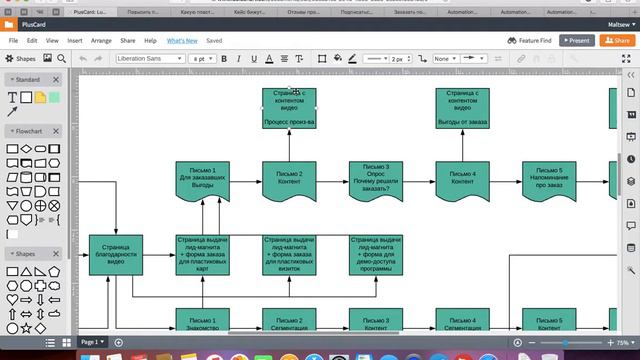Open the fill color bucket
The height and width of the screenshot is (360, 640).
point(338,58)
